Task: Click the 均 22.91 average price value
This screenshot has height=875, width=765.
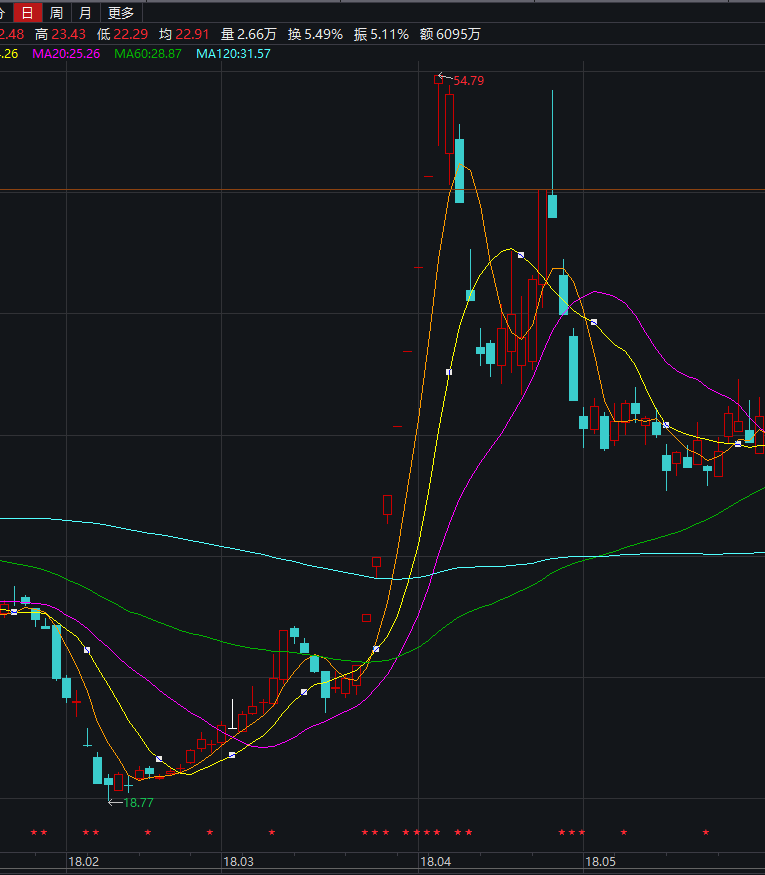Action: [184, 34]
